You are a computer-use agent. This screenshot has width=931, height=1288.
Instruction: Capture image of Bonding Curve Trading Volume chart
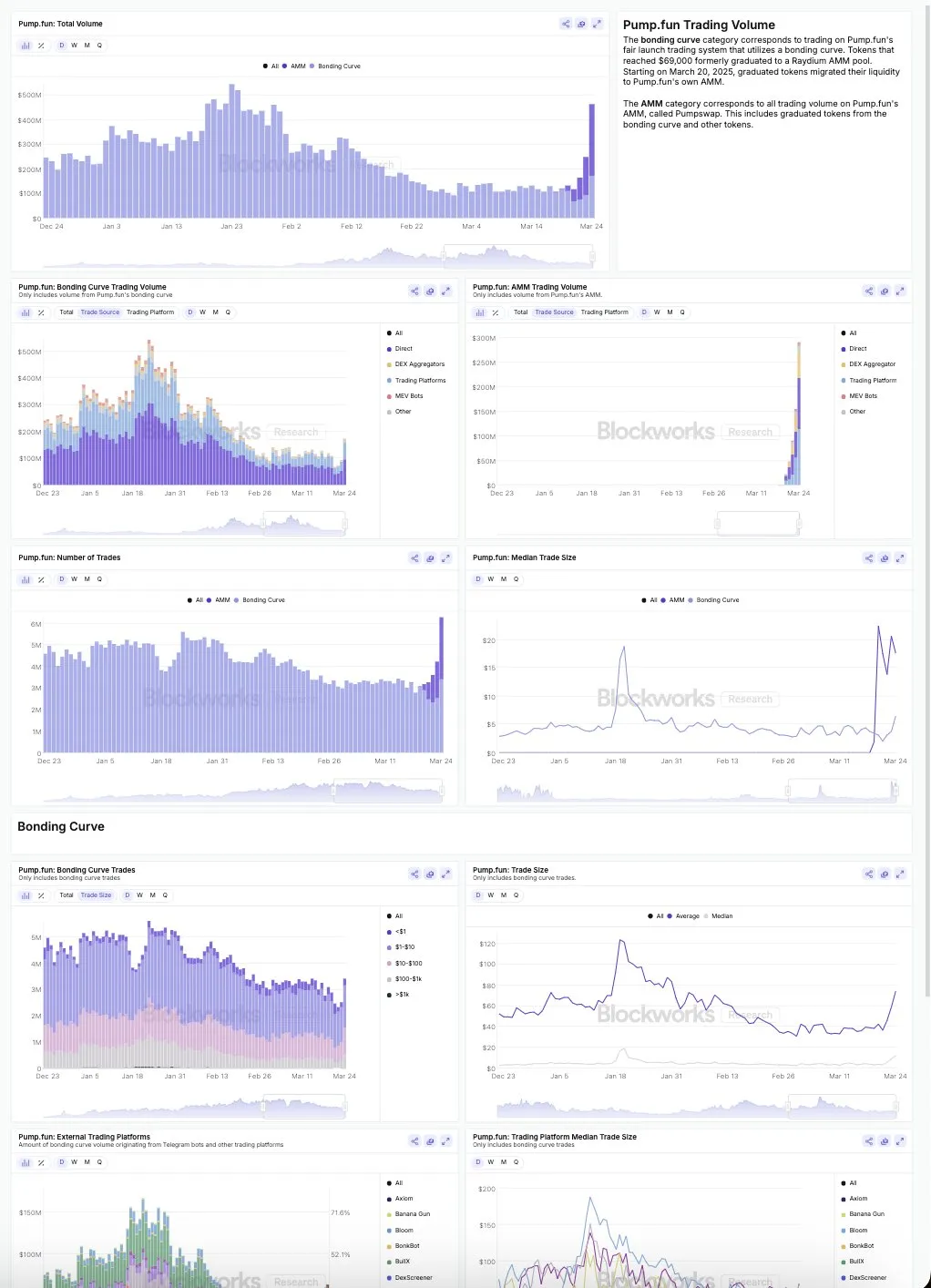(x=430, y=291)
